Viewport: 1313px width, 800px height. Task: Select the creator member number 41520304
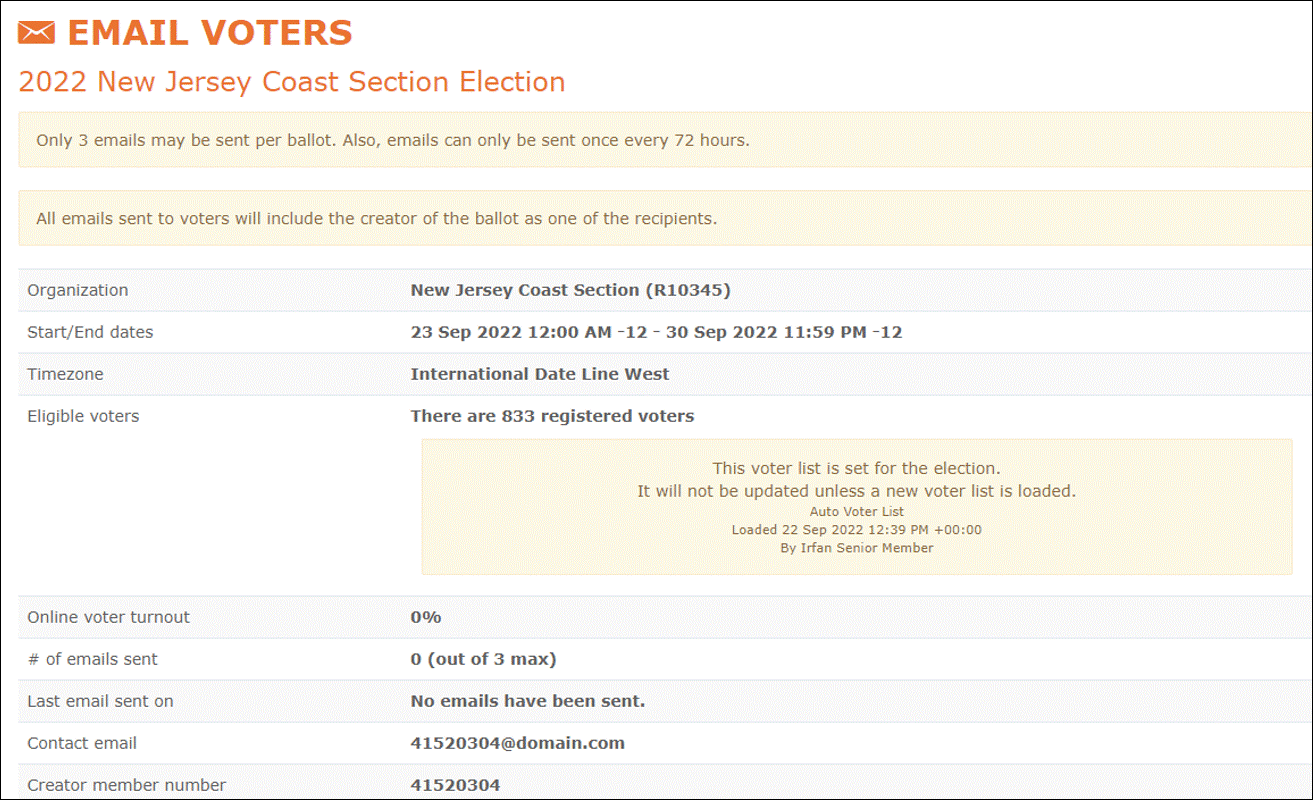[455, 785]
